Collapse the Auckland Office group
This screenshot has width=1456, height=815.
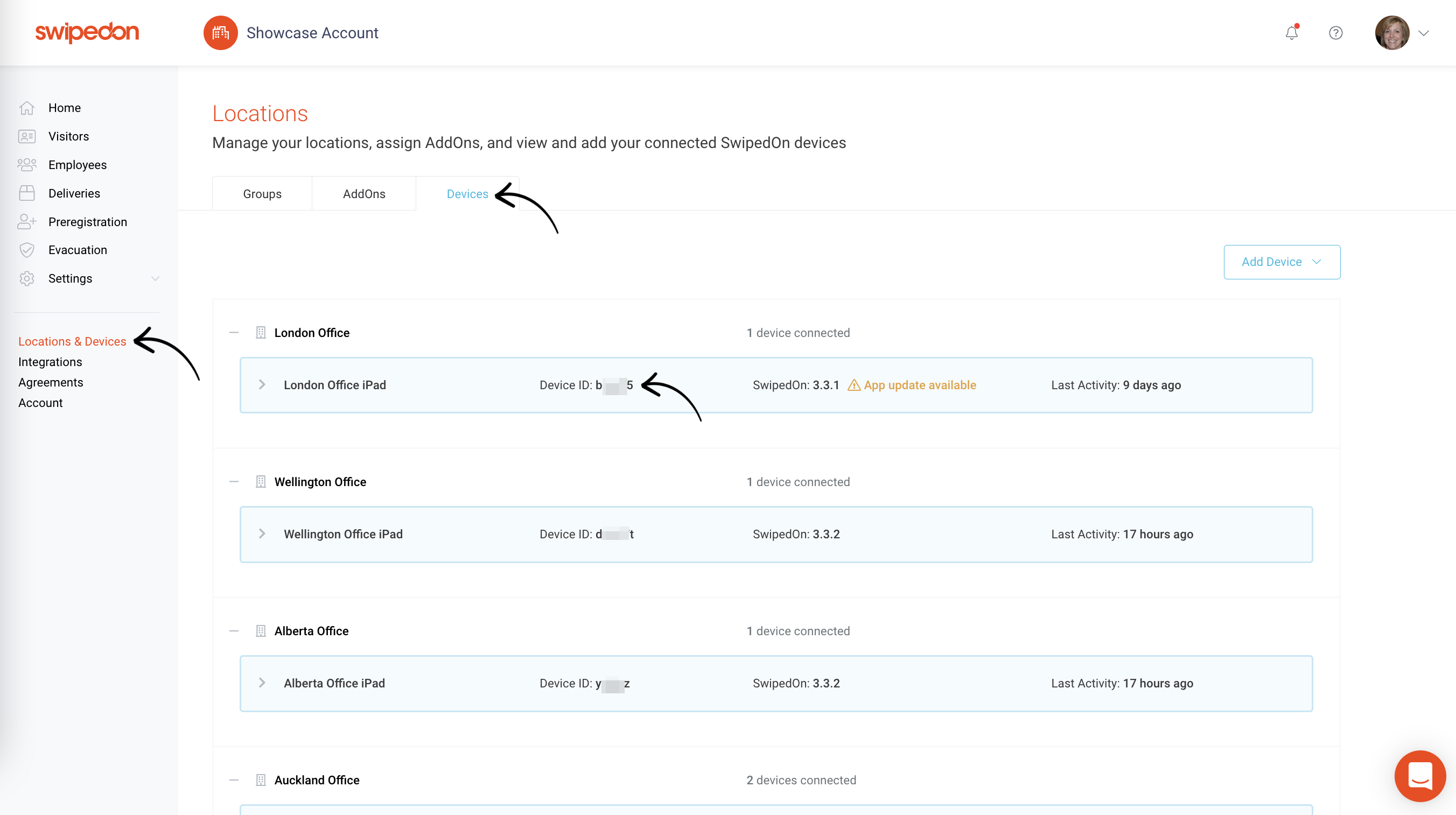pyautogui.click(x=234, y=780)
